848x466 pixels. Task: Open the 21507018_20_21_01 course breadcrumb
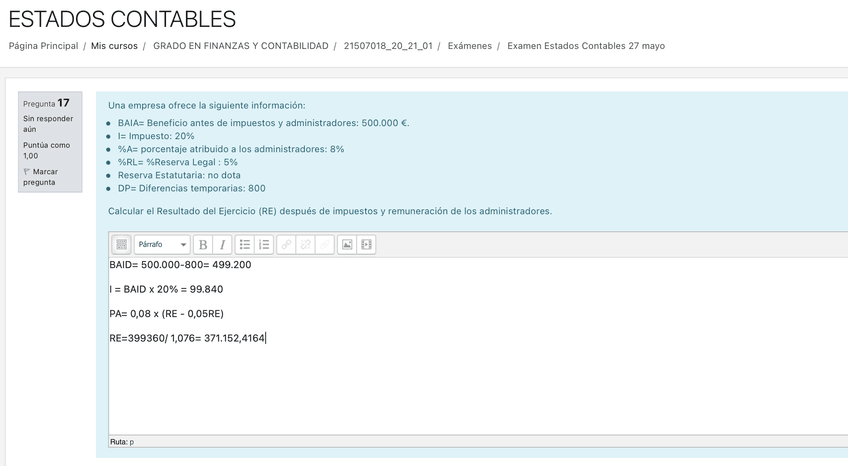coord(388,46)
